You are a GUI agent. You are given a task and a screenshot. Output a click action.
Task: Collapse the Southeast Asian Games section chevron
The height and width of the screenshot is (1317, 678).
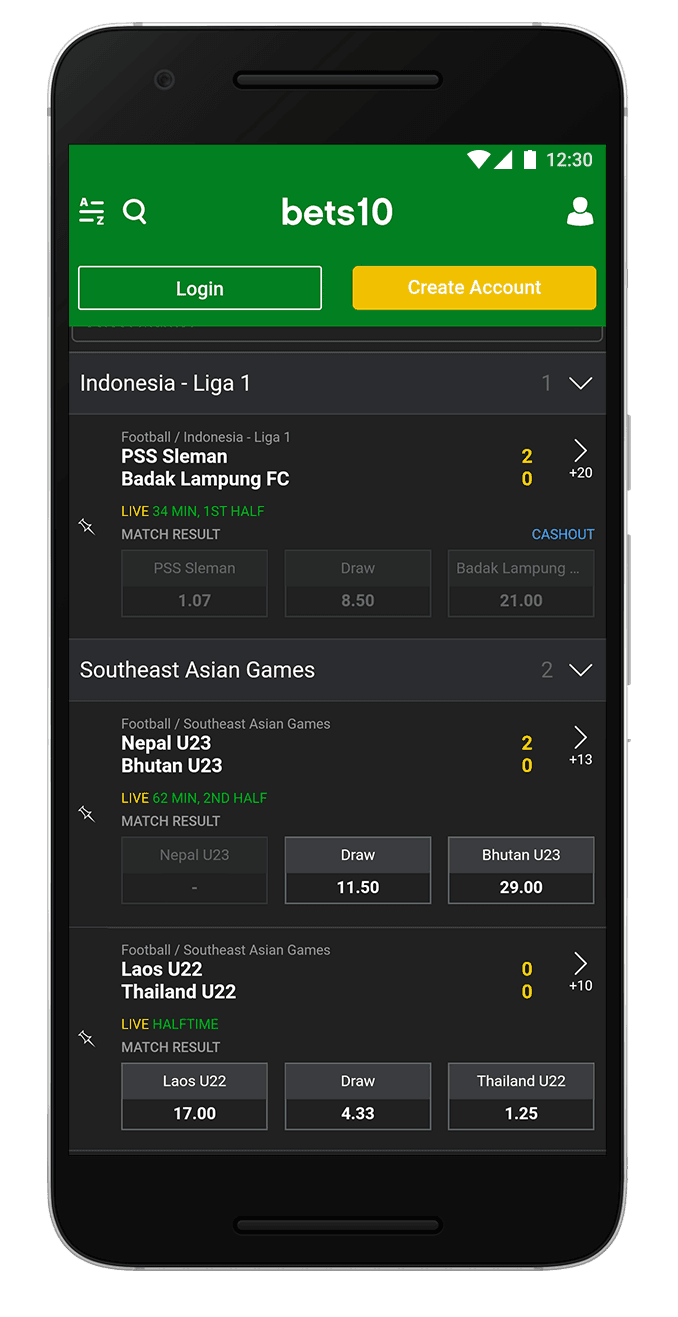(580, 670)
